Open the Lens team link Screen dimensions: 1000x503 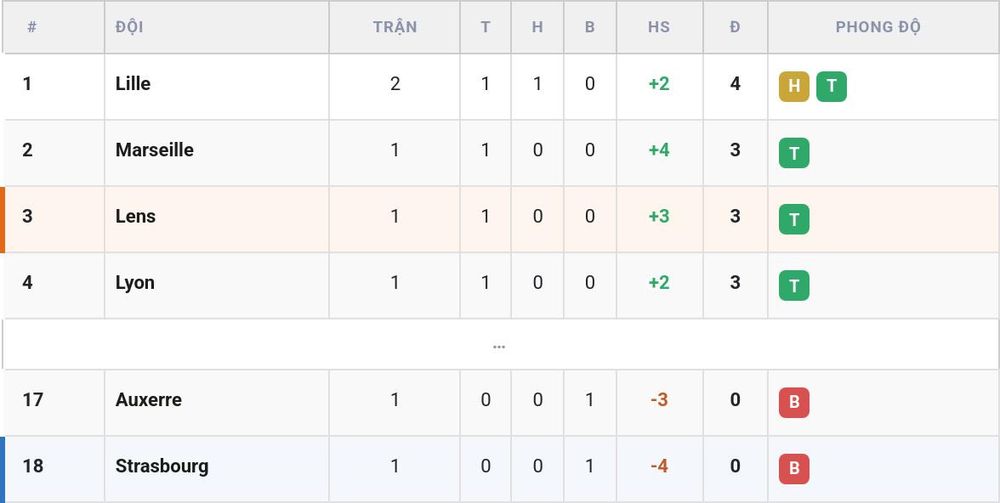[135, 216]
